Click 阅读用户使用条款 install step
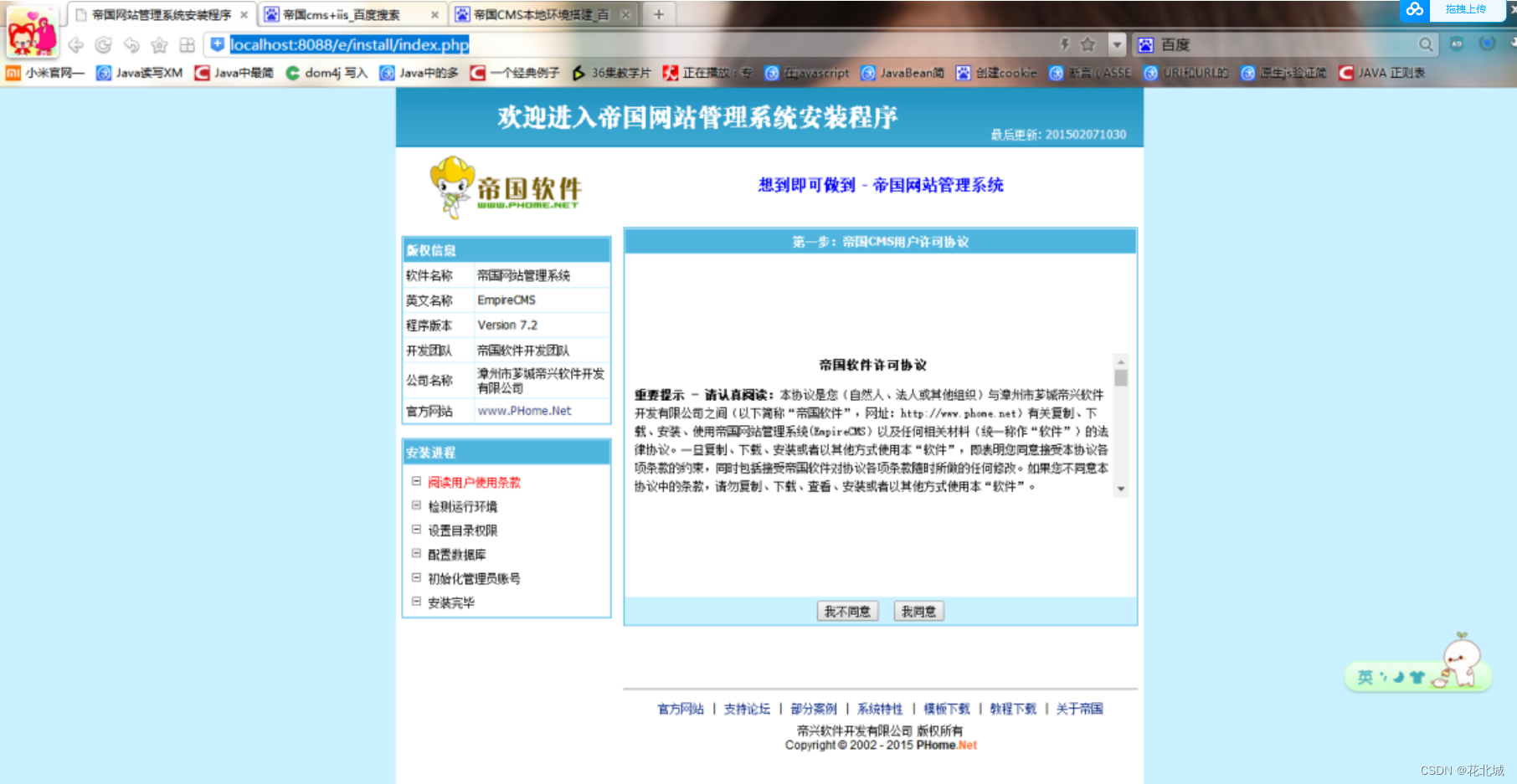Screen dimensions: 1517x784 474,483
